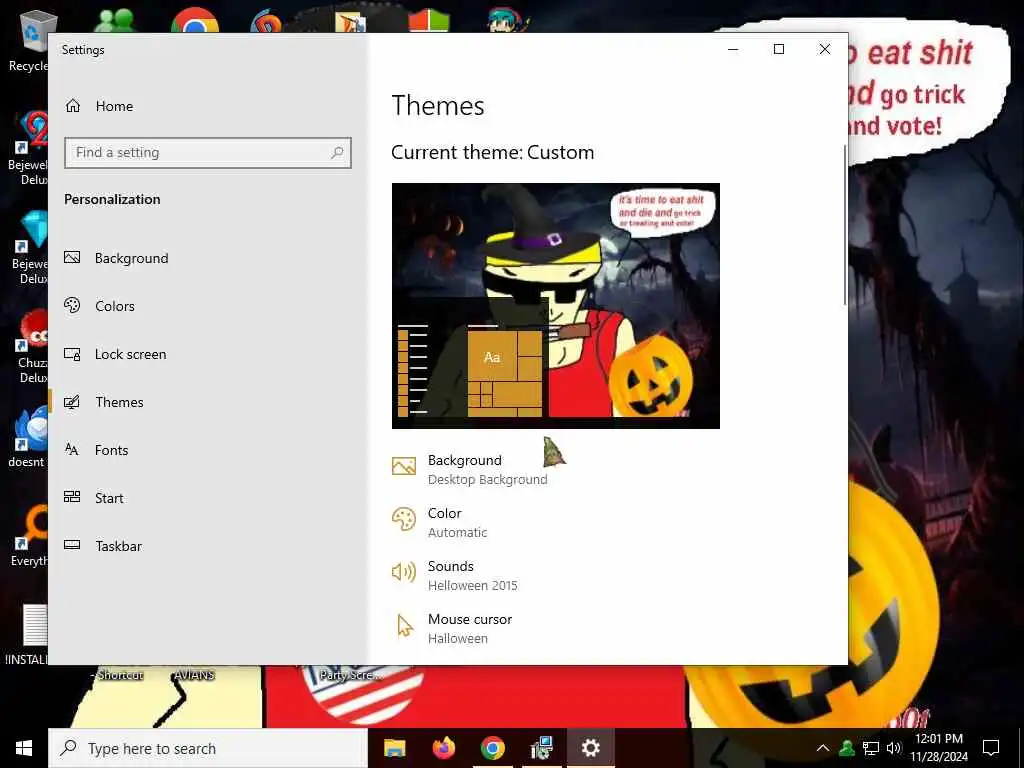Click the Settings gear on the taskbar
This screenshot has width=1024, height=768.
click(x=590, y=748)
